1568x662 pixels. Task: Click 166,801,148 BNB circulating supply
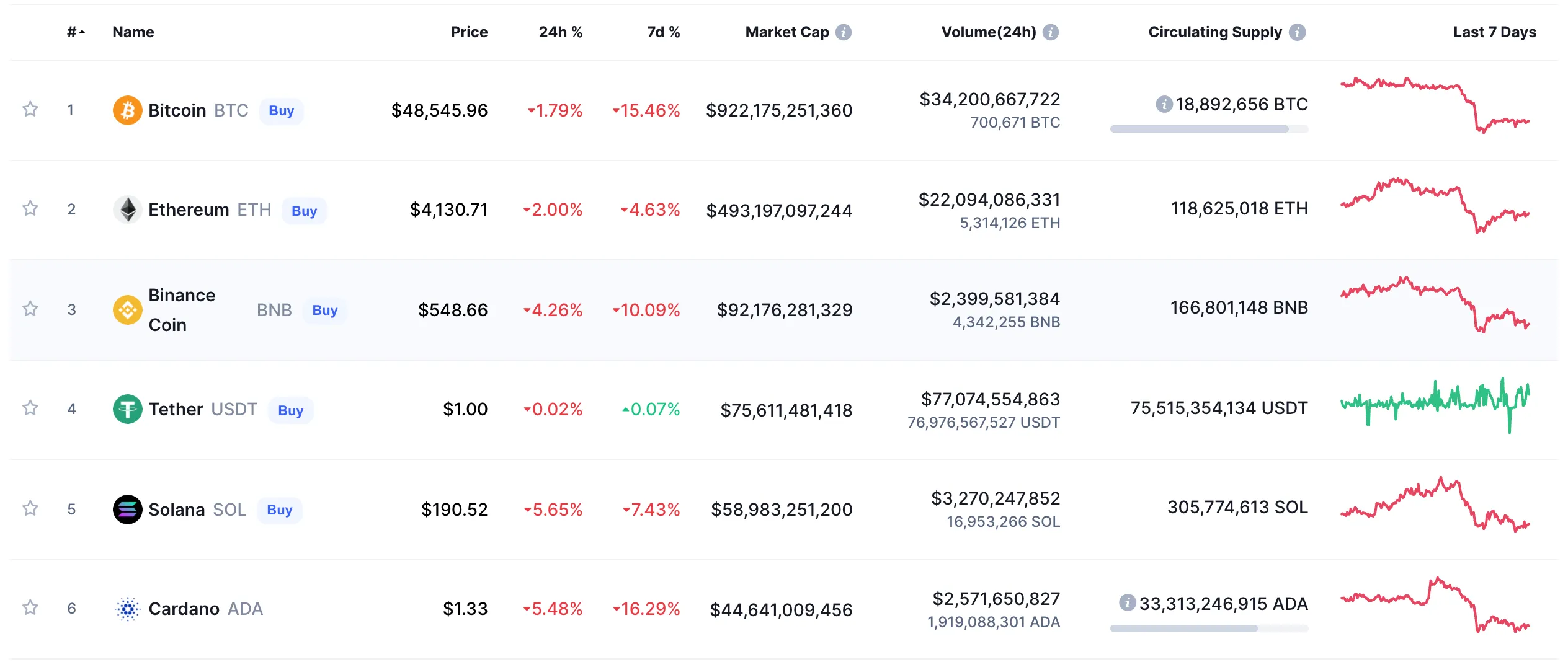[1239, 307]
